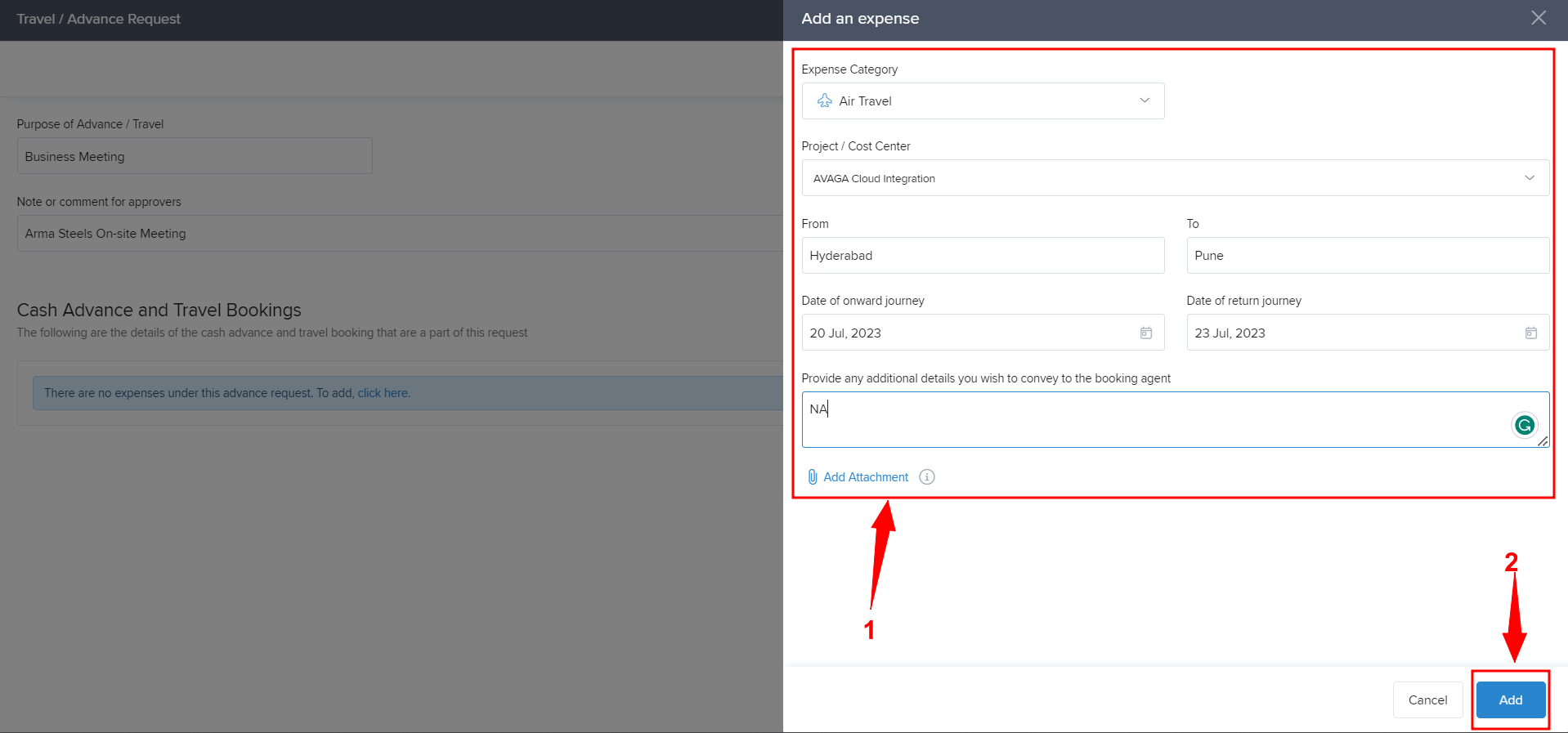Click the info icon beside Add Attachment
The height and width of the screenshot is (733, 1568).
926,477
